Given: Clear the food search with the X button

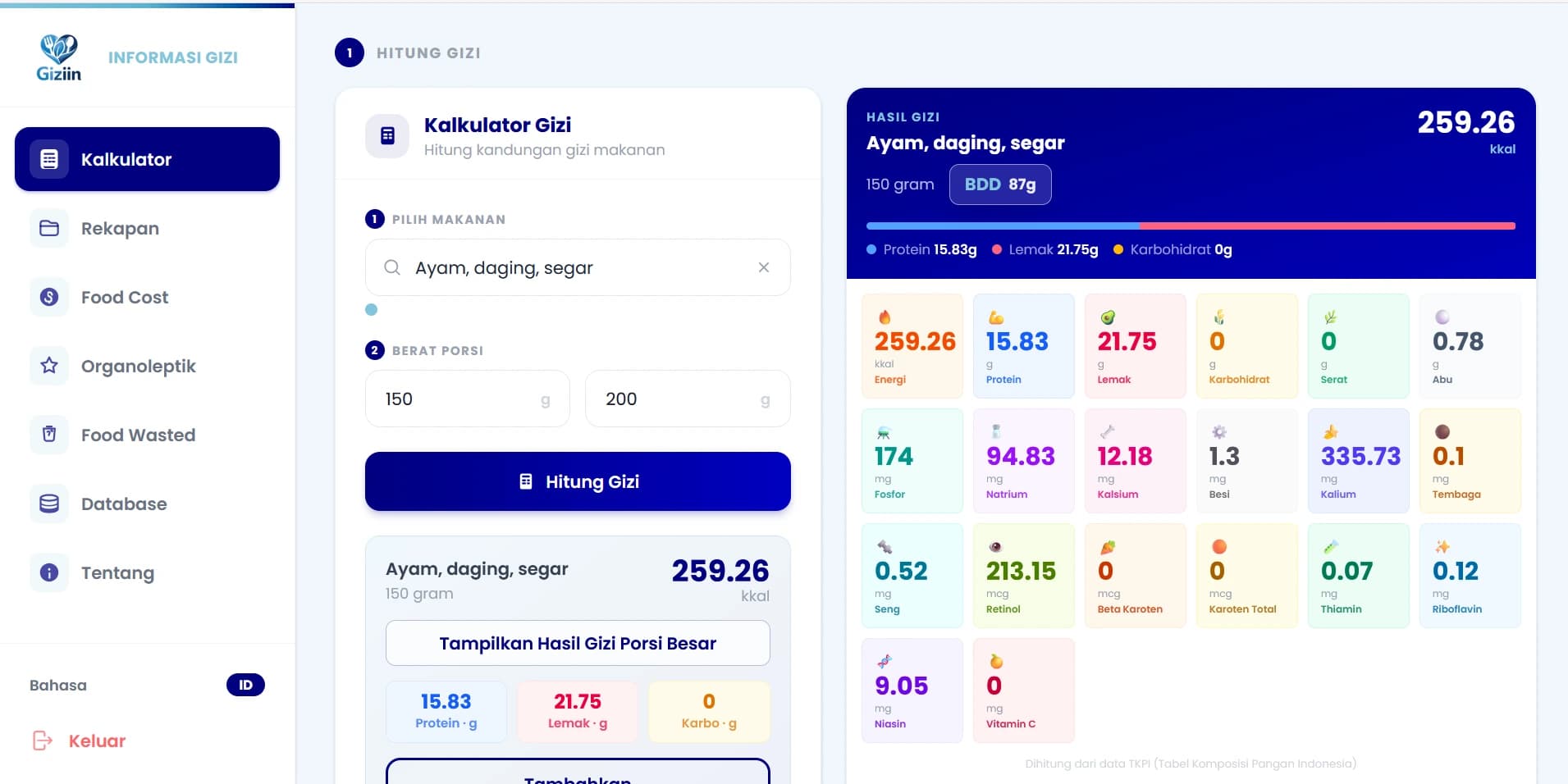Looking at the screenshot, I should (765, 267).
